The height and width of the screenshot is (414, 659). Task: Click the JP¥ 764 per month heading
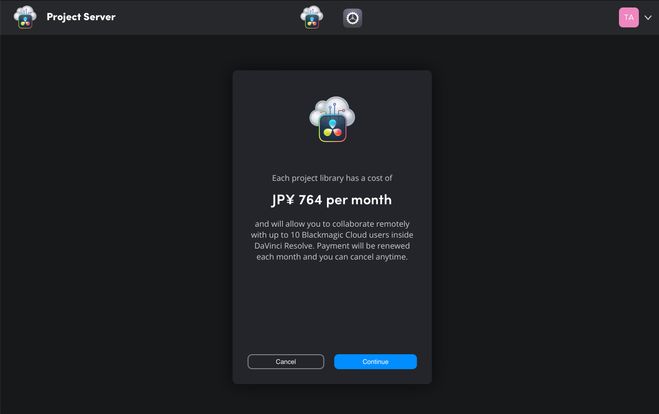(332, 200)
